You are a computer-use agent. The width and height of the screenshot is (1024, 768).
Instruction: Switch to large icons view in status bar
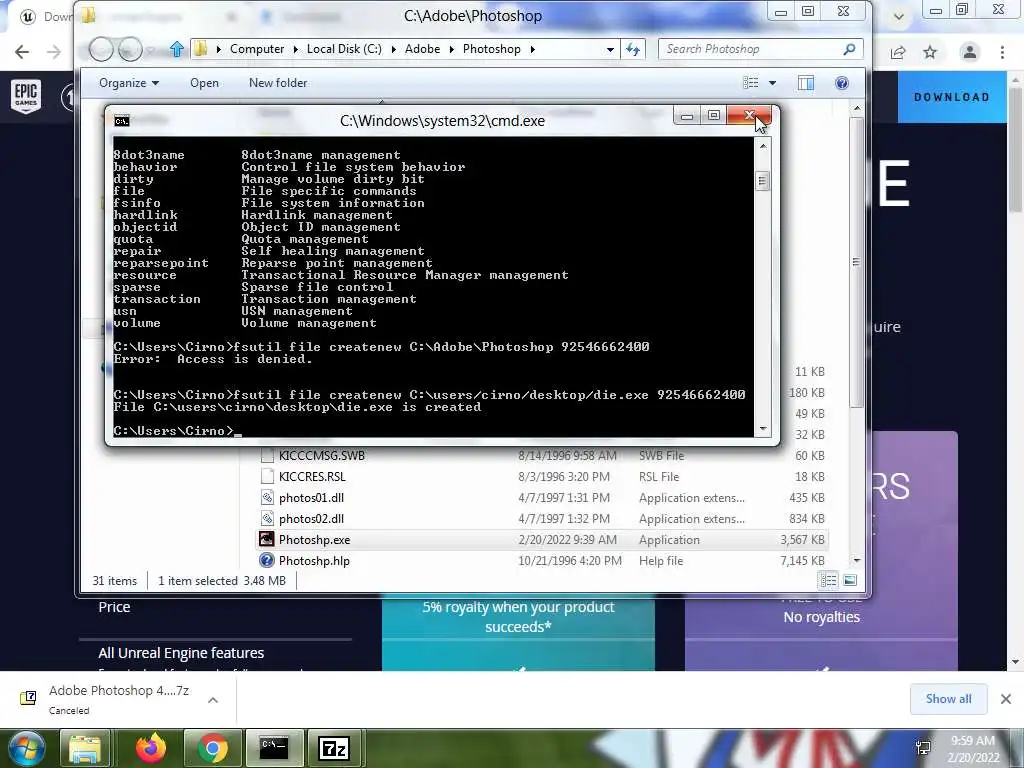click(850, 581)
